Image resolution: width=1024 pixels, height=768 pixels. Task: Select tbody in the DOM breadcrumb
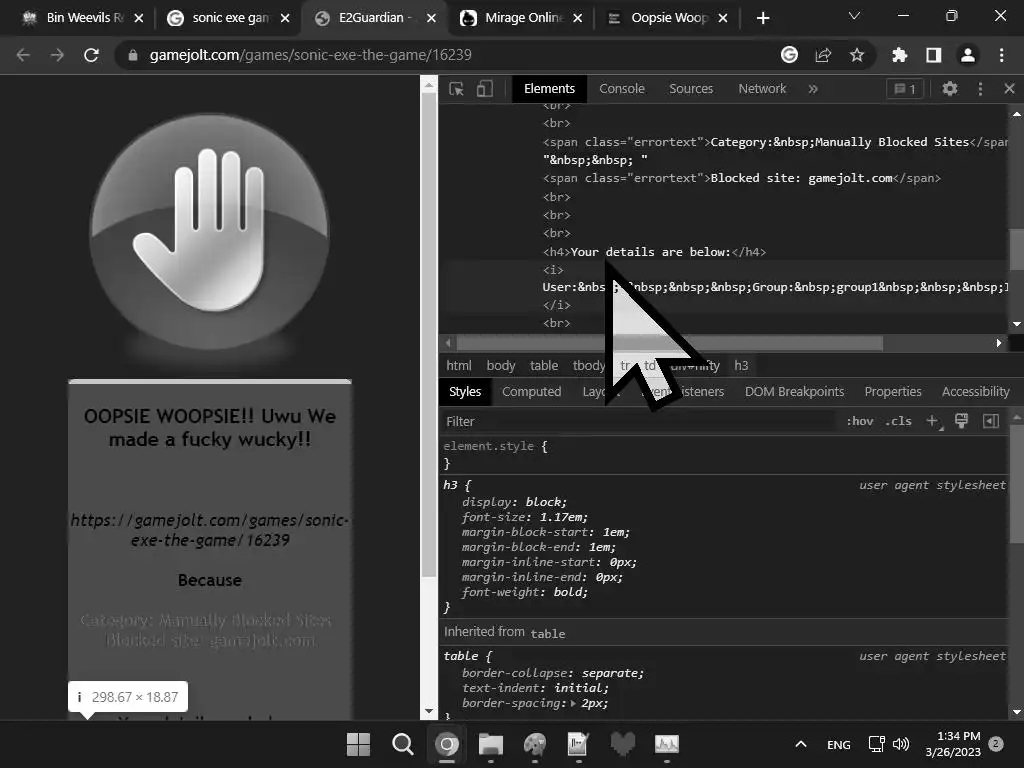point(588,366)
